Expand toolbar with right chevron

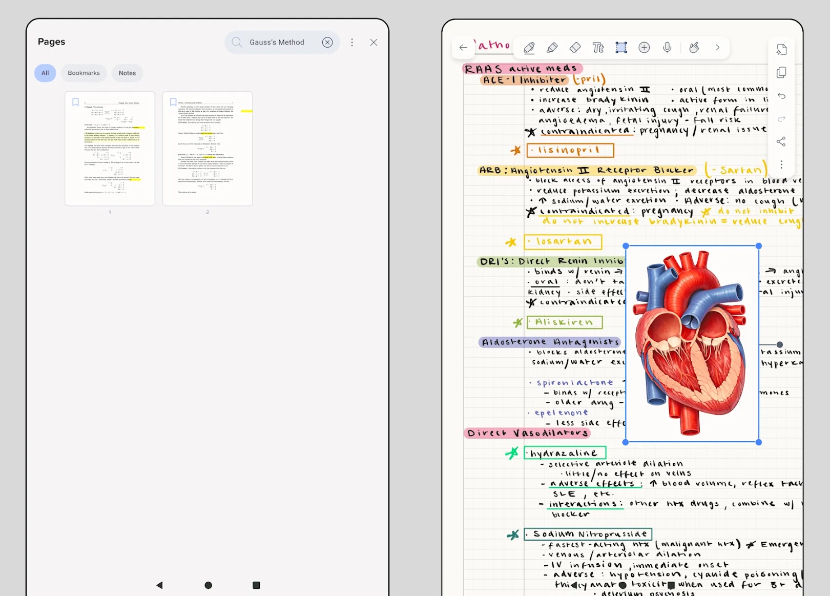click(x=718, y=48)
